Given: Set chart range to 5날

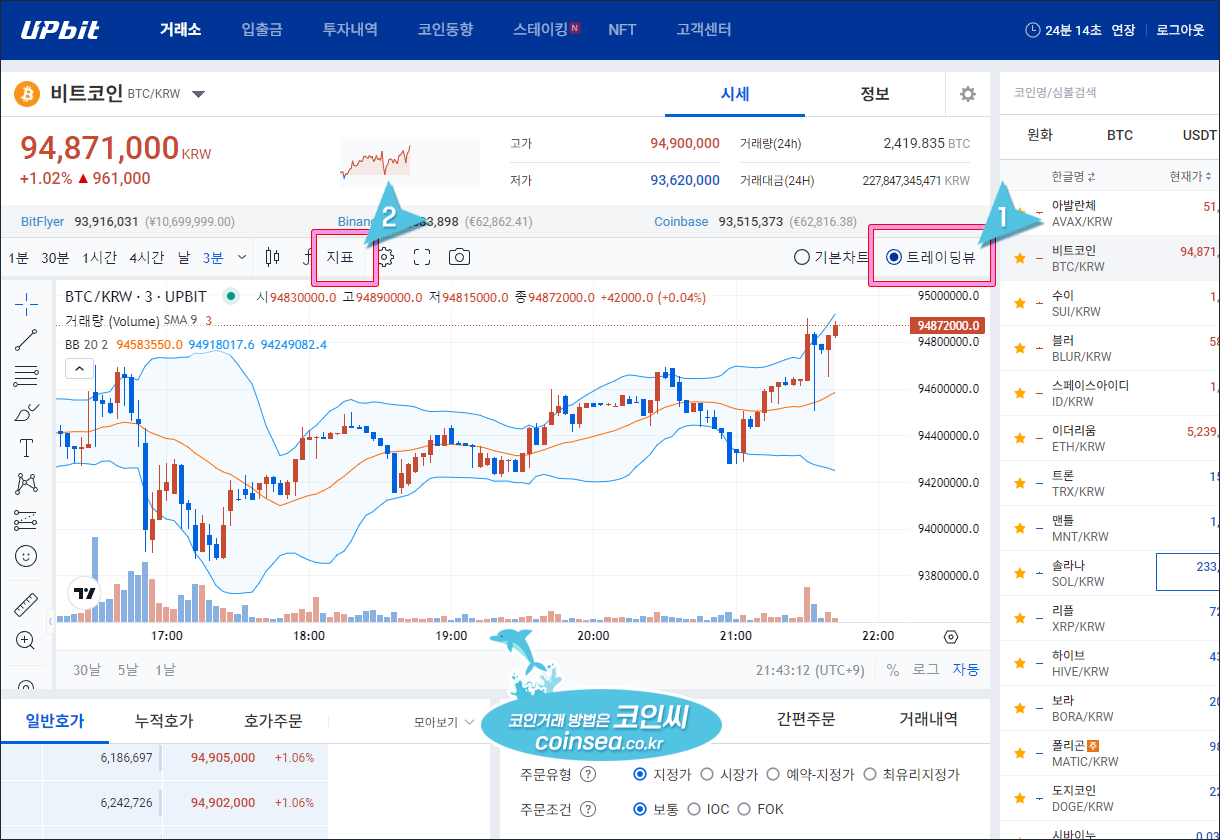Looking at the screenshot, I should pos(128,669).
